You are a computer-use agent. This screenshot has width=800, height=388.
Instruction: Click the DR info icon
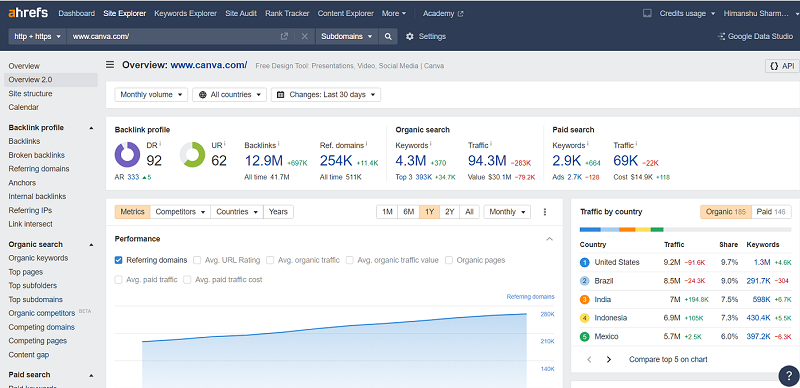click(x=160, y=144)
